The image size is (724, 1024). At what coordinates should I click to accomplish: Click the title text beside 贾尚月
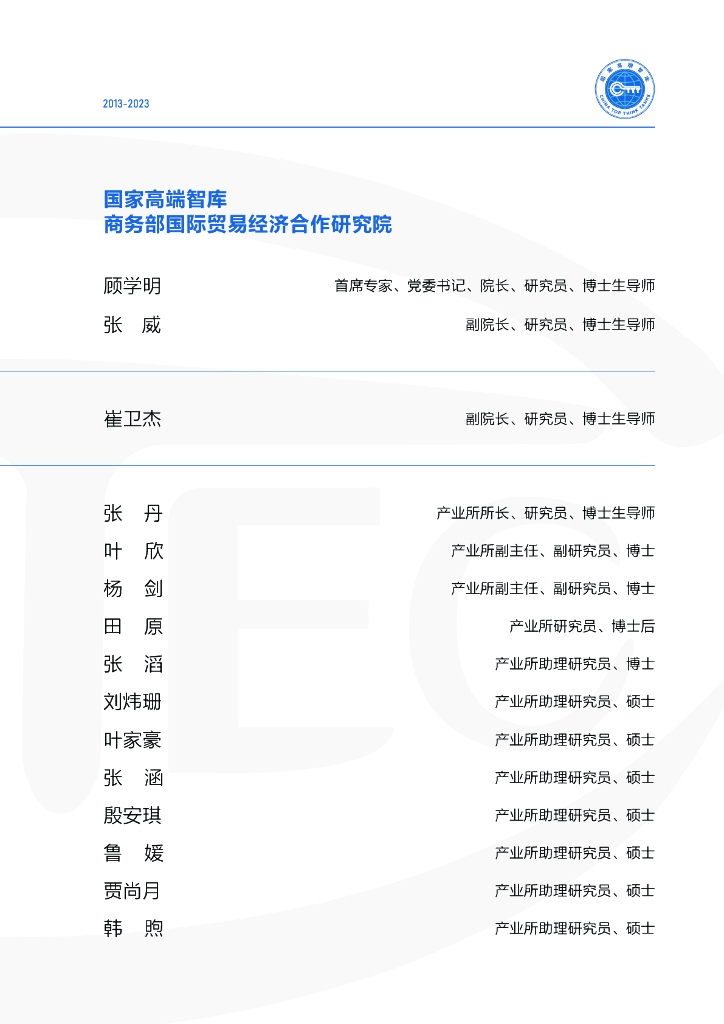(574, 891)
